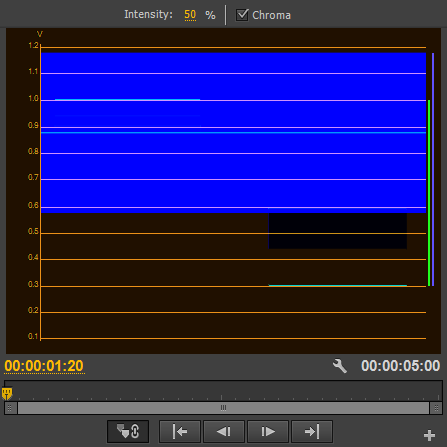Click the left zoom scrollbar handle

click(x=10, y=408)
